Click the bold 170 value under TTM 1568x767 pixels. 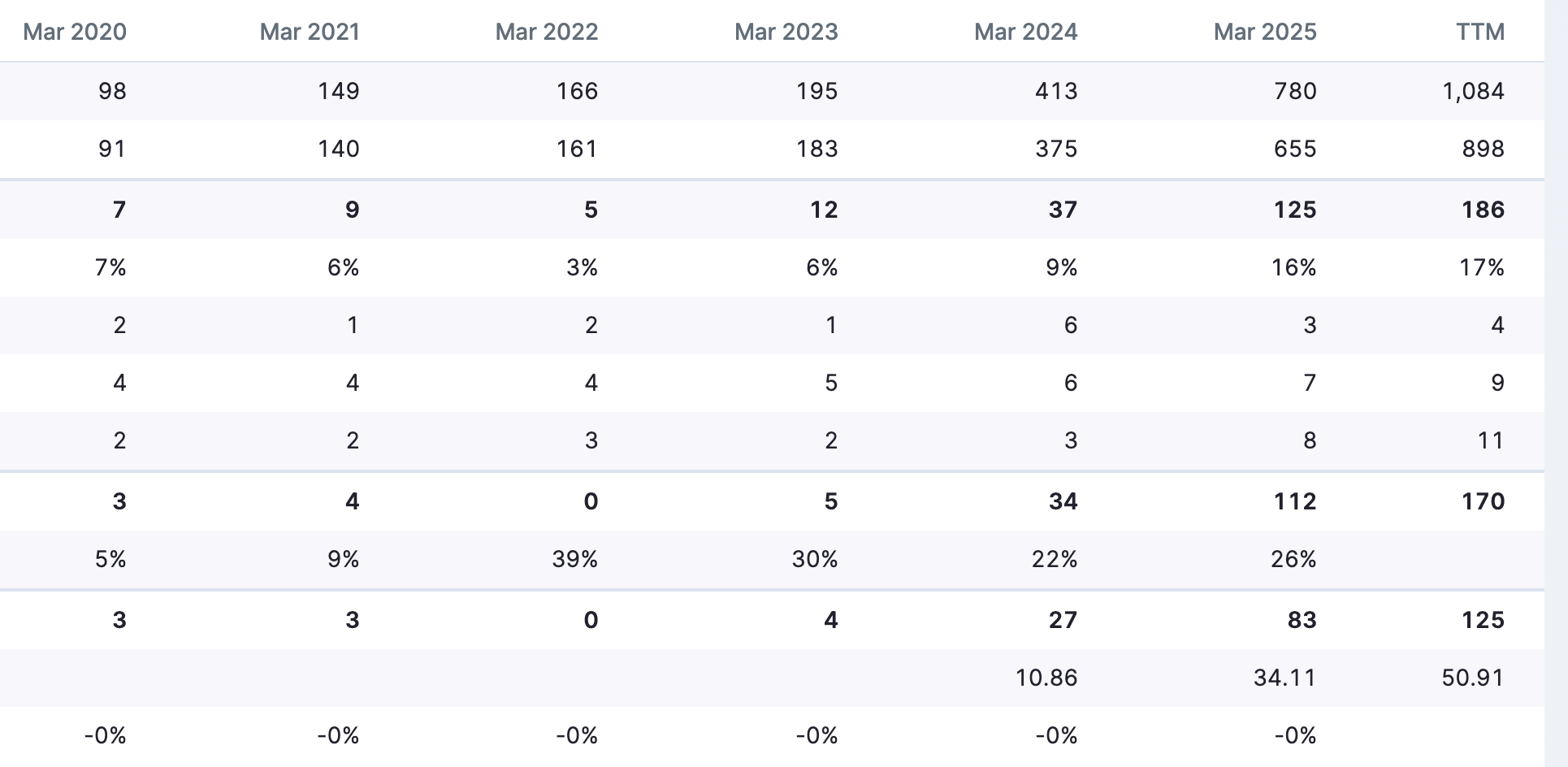1483,501
